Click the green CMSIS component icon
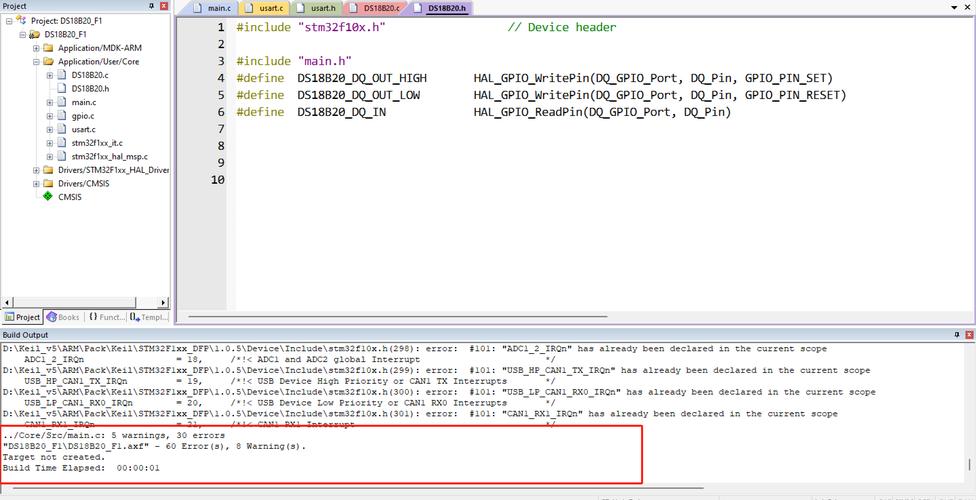Viewport: 976px width, 500px height. (x=48, y=197)
